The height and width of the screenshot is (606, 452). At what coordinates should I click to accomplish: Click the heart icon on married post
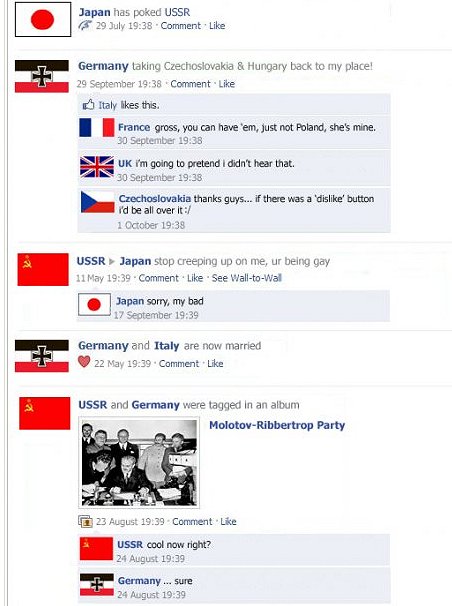(x=84, y=362)
